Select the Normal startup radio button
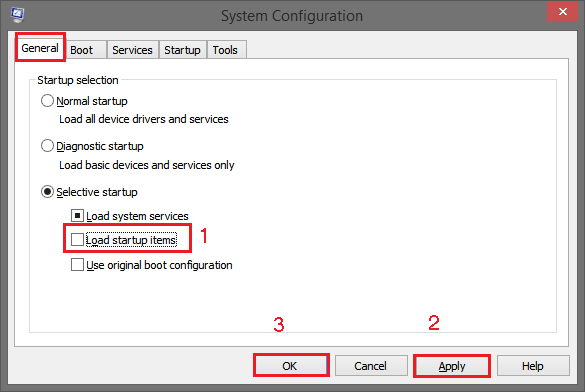585x392 pixels. tap(47, 101)
